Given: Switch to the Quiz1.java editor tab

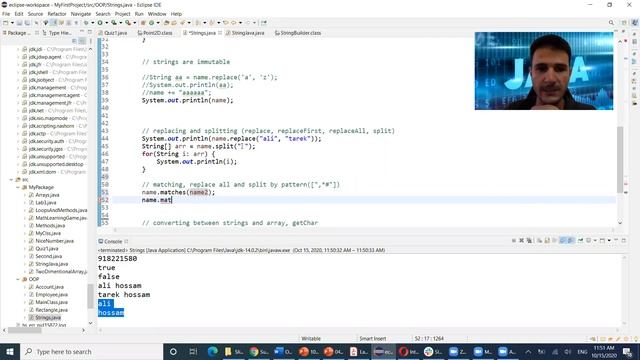Looking at the screenshot, I should (x=113, y=33).
